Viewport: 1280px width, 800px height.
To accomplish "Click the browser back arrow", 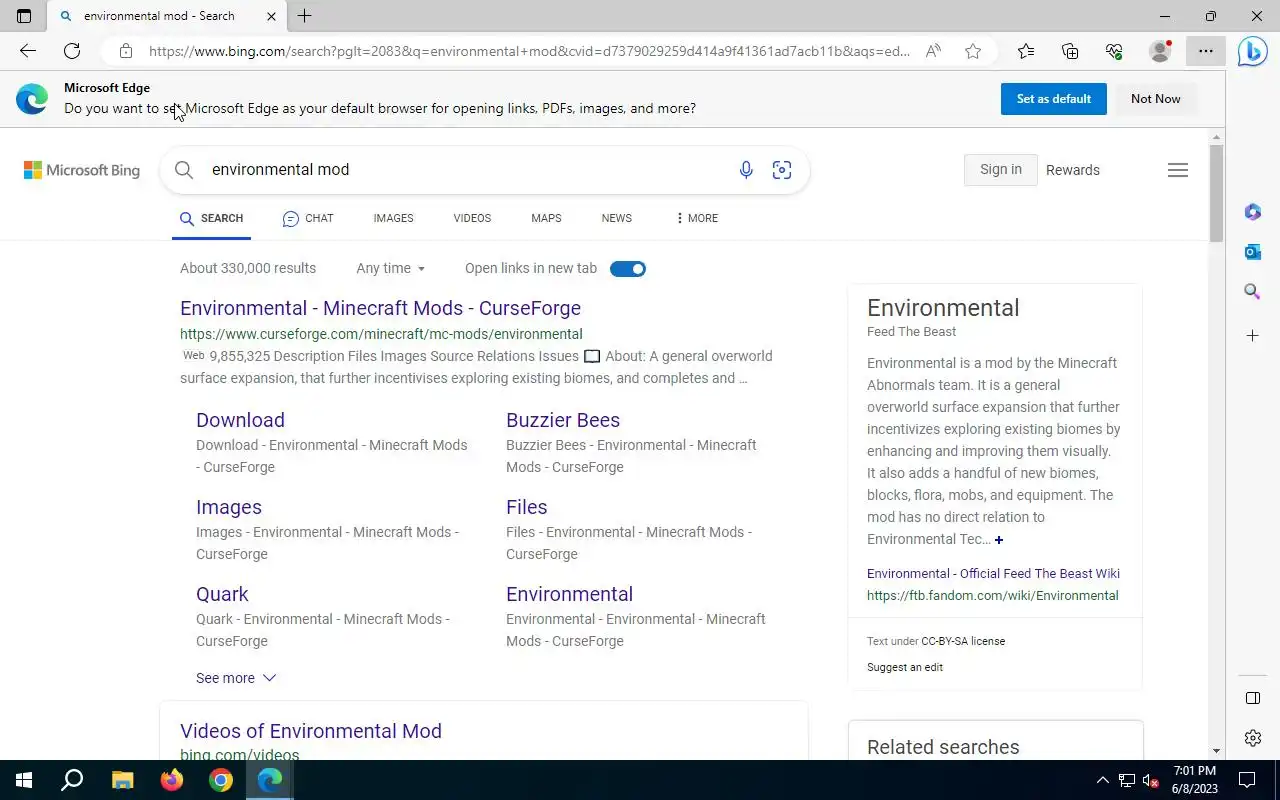I will pos(28,51).
